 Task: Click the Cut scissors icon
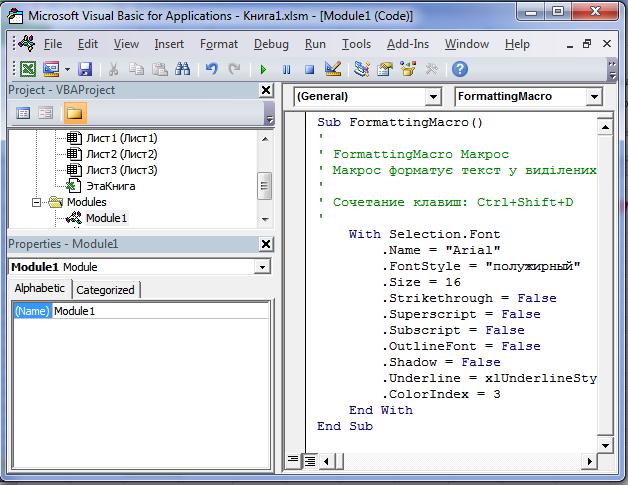coord(114,69)
